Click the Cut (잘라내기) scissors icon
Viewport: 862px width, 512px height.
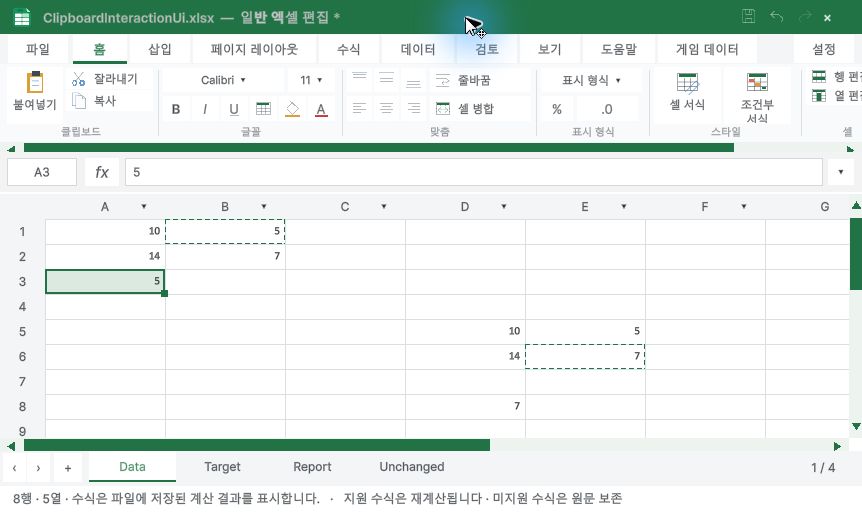coord(79,79)
